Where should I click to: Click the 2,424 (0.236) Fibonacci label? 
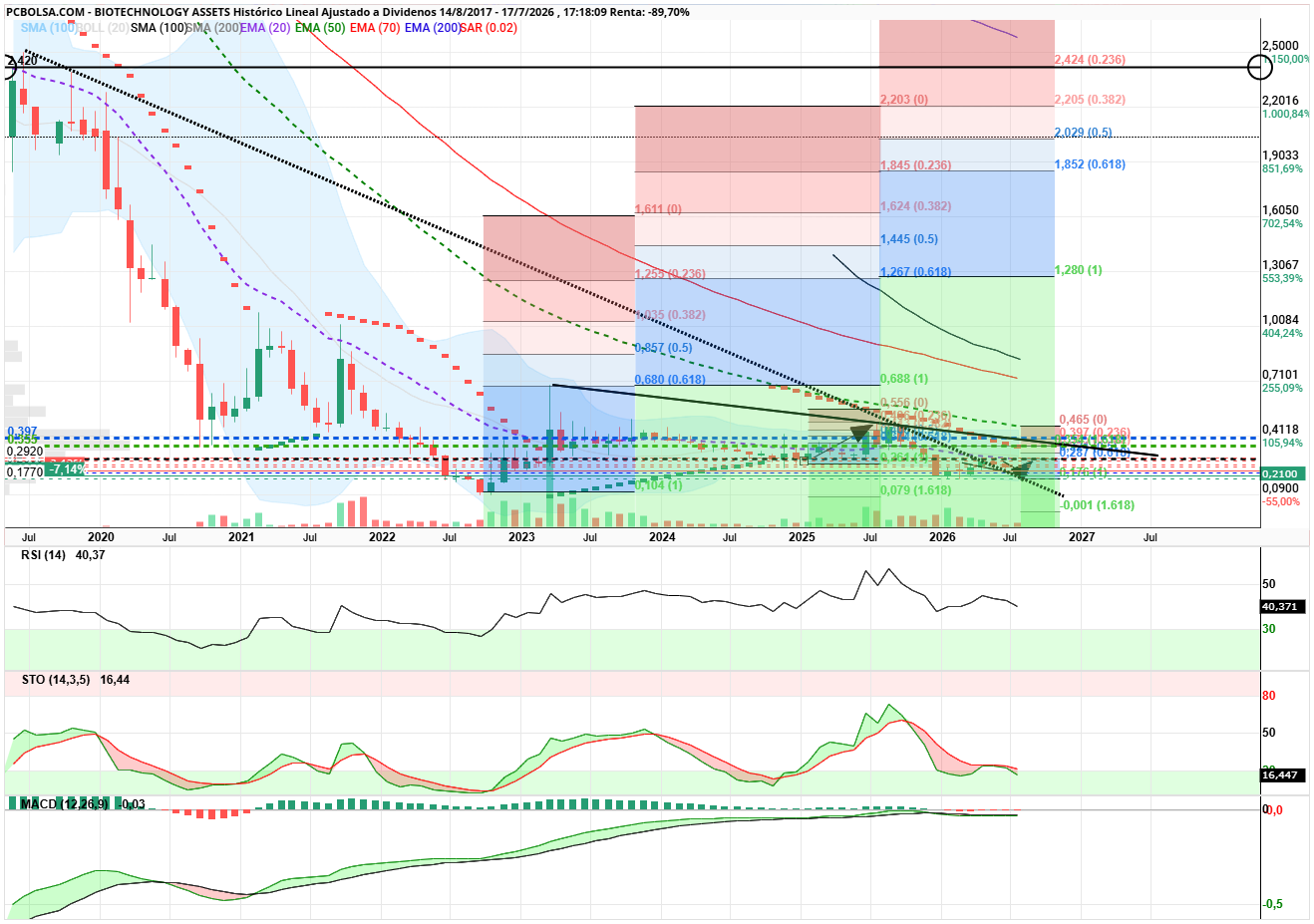[1090, 60]
